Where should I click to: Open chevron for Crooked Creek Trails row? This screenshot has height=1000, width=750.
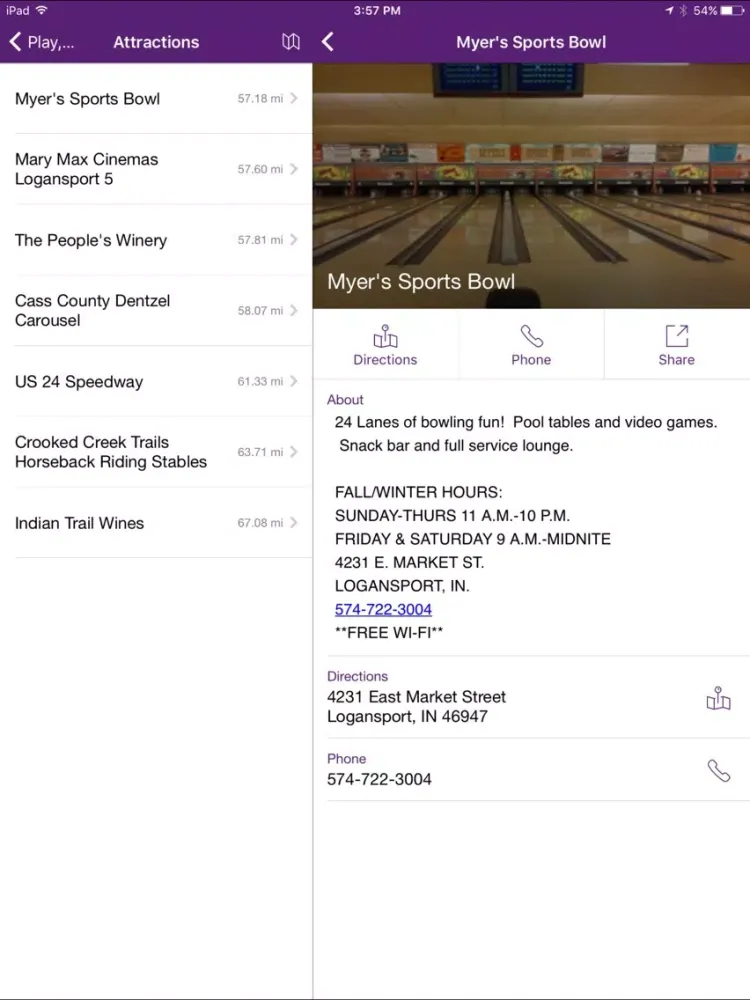pyautogui.click(x=293, y=452)
